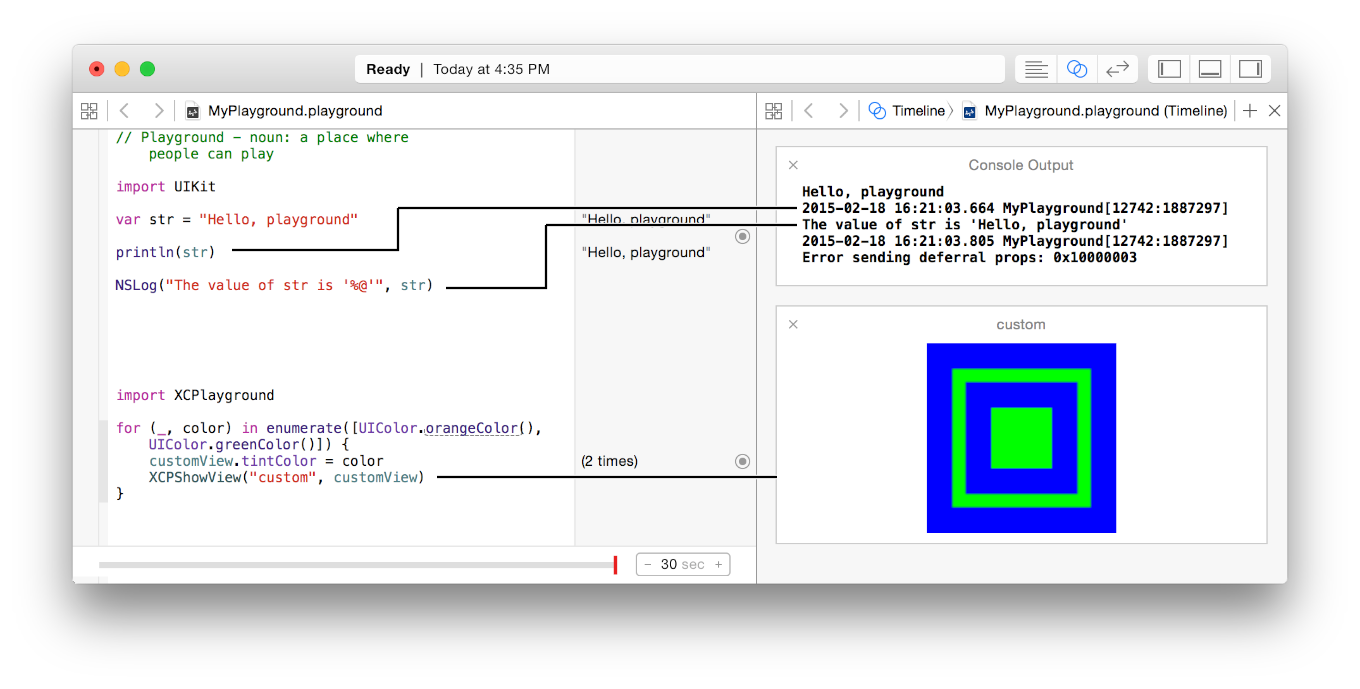Add a new assistant editor pane
The width and height of the screenshot is (1360, 689).
pyautogui.click(x=1249, y=111)
